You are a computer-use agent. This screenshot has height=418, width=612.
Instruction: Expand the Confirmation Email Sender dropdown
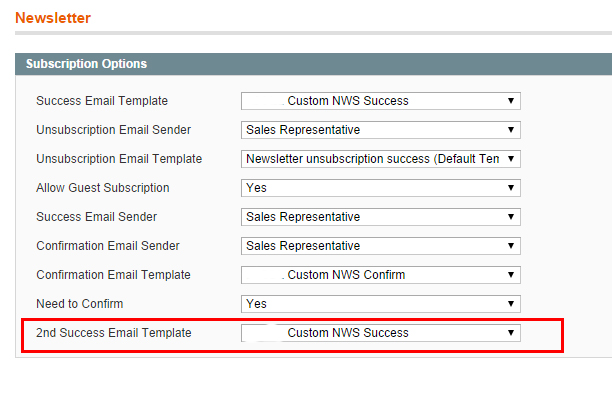coord(380,246)
